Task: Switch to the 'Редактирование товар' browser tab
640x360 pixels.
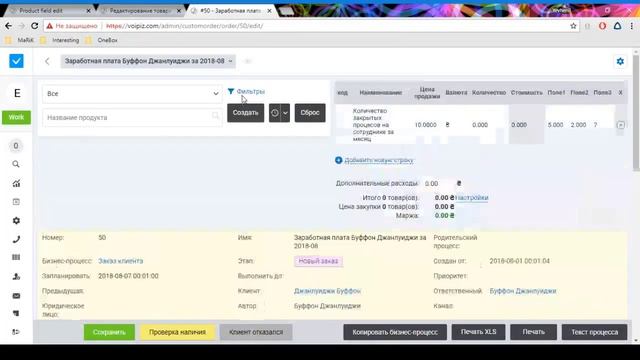Action: pos(141,11)
